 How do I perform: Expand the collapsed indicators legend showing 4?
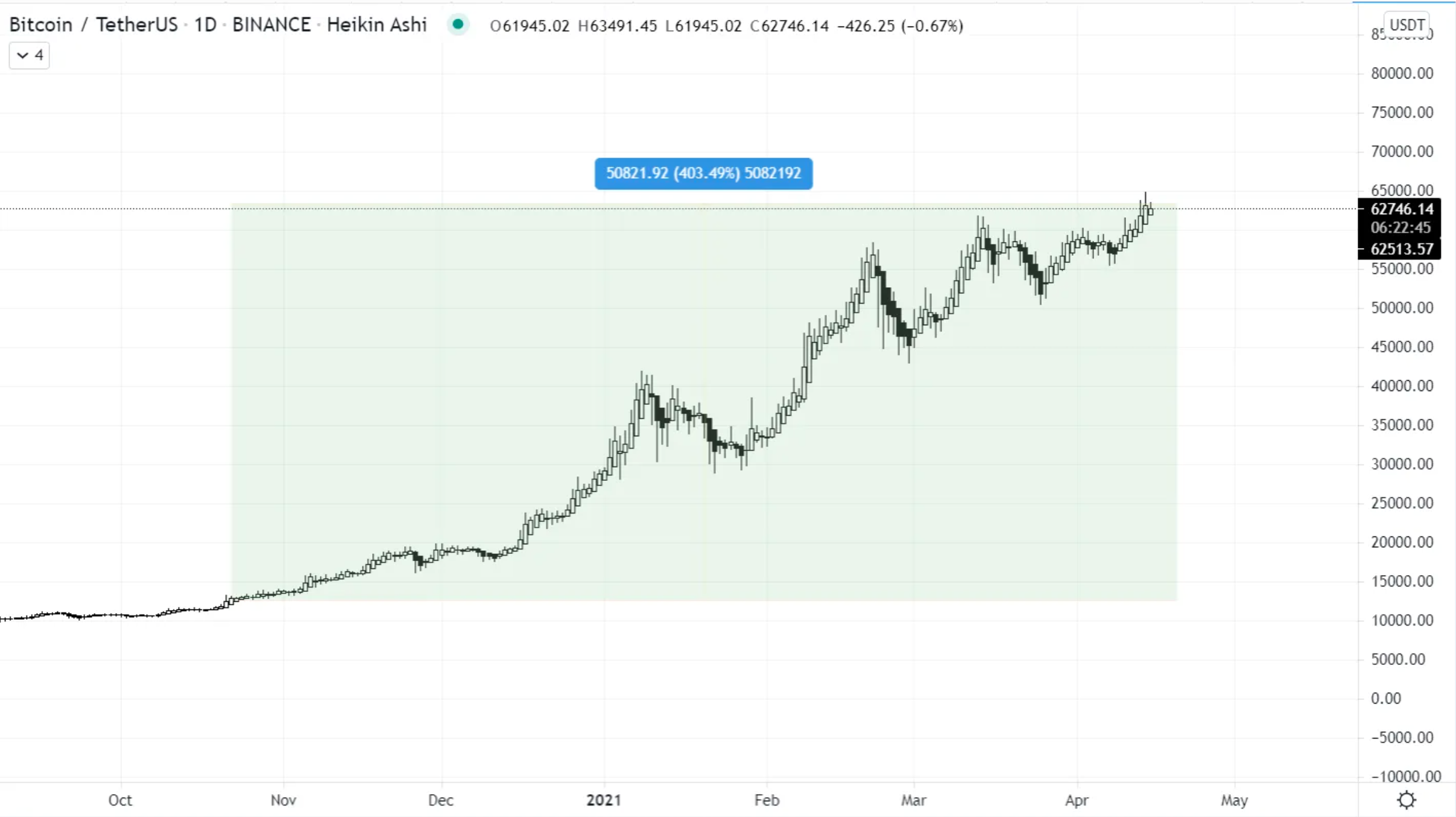[29, 56]
